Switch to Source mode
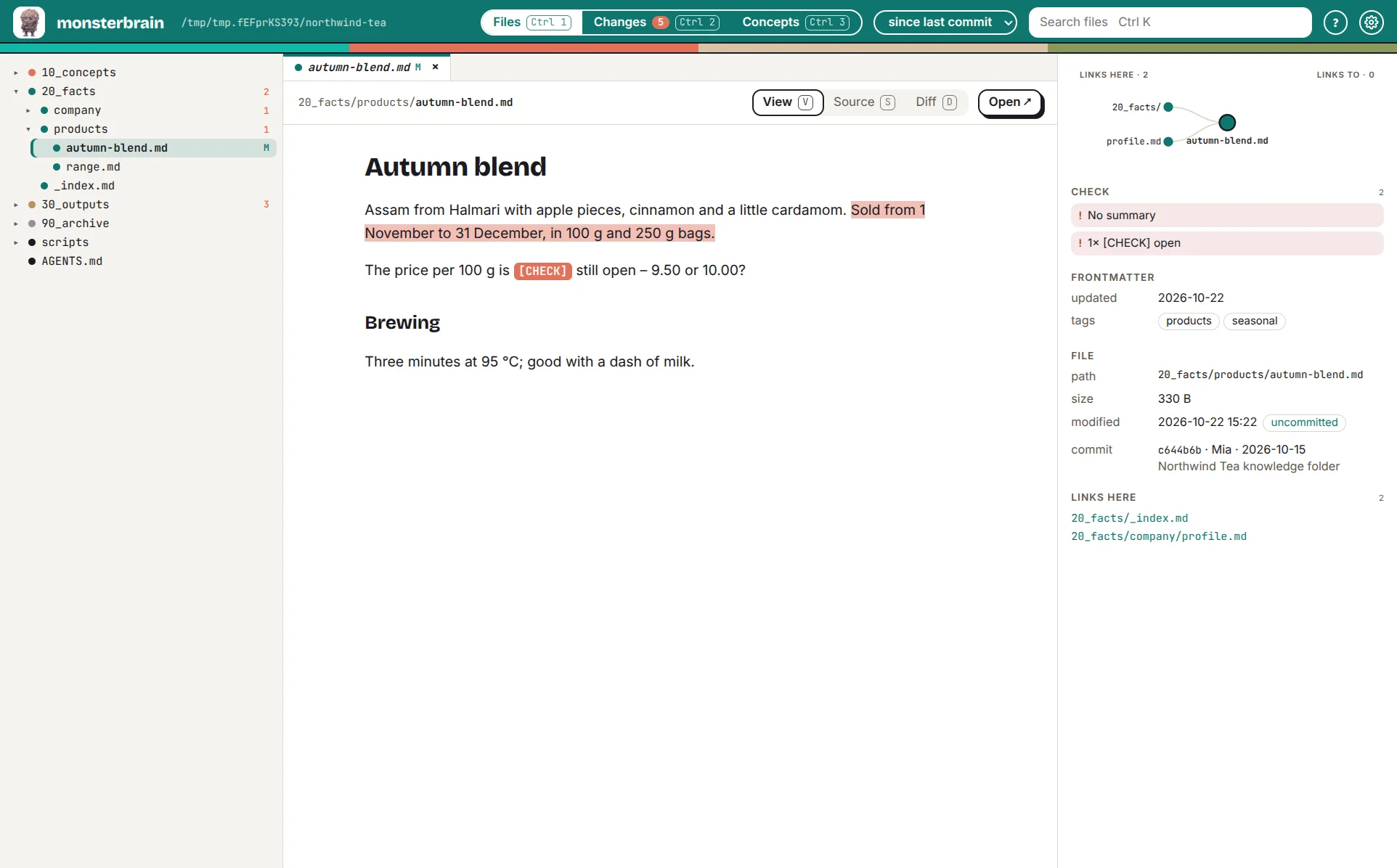The image size is (1397, 868). pyautogui.click(x=864, y=102)
